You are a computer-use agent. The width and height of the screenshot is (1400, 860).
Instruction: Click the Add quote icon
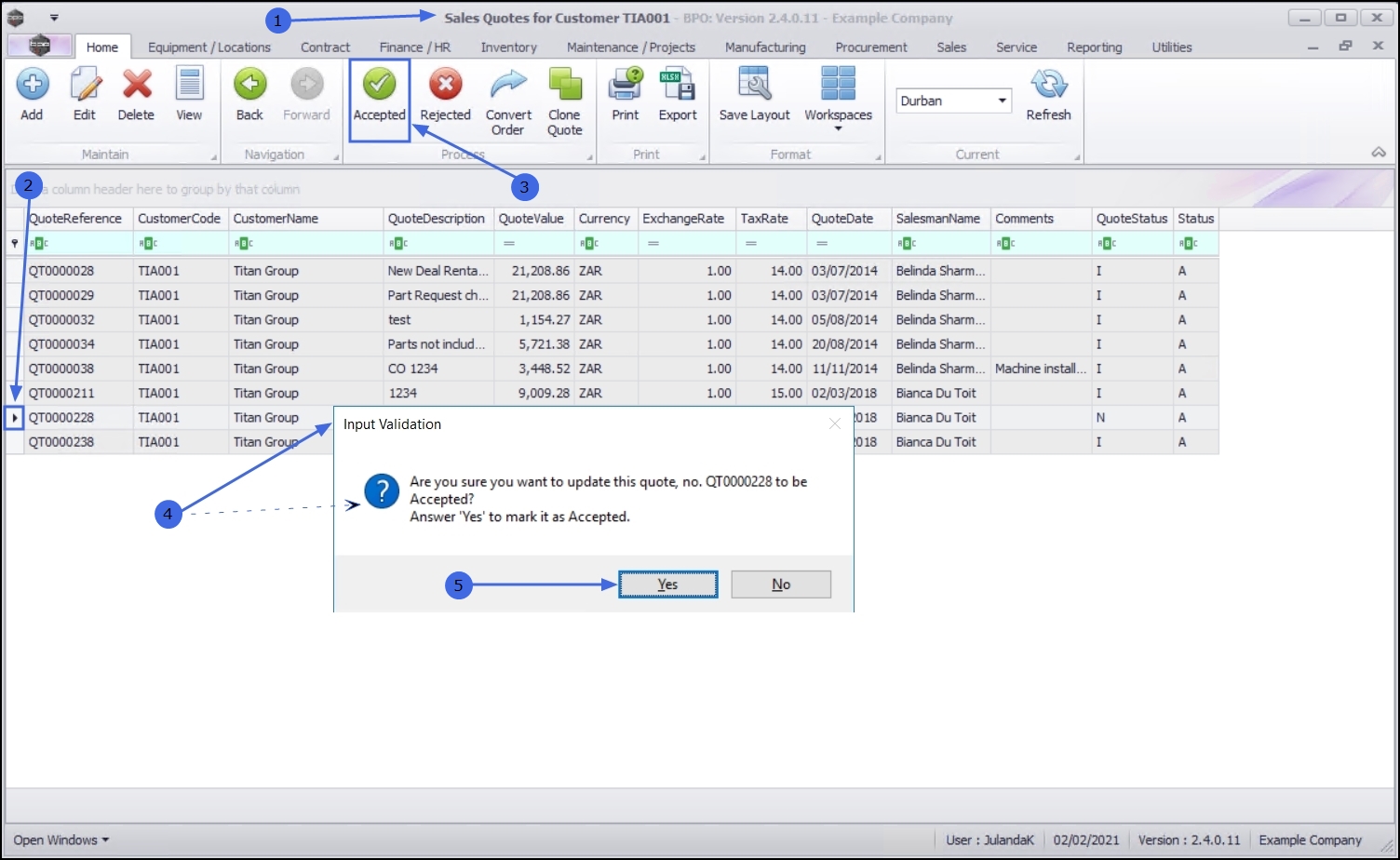pos(32,85)
